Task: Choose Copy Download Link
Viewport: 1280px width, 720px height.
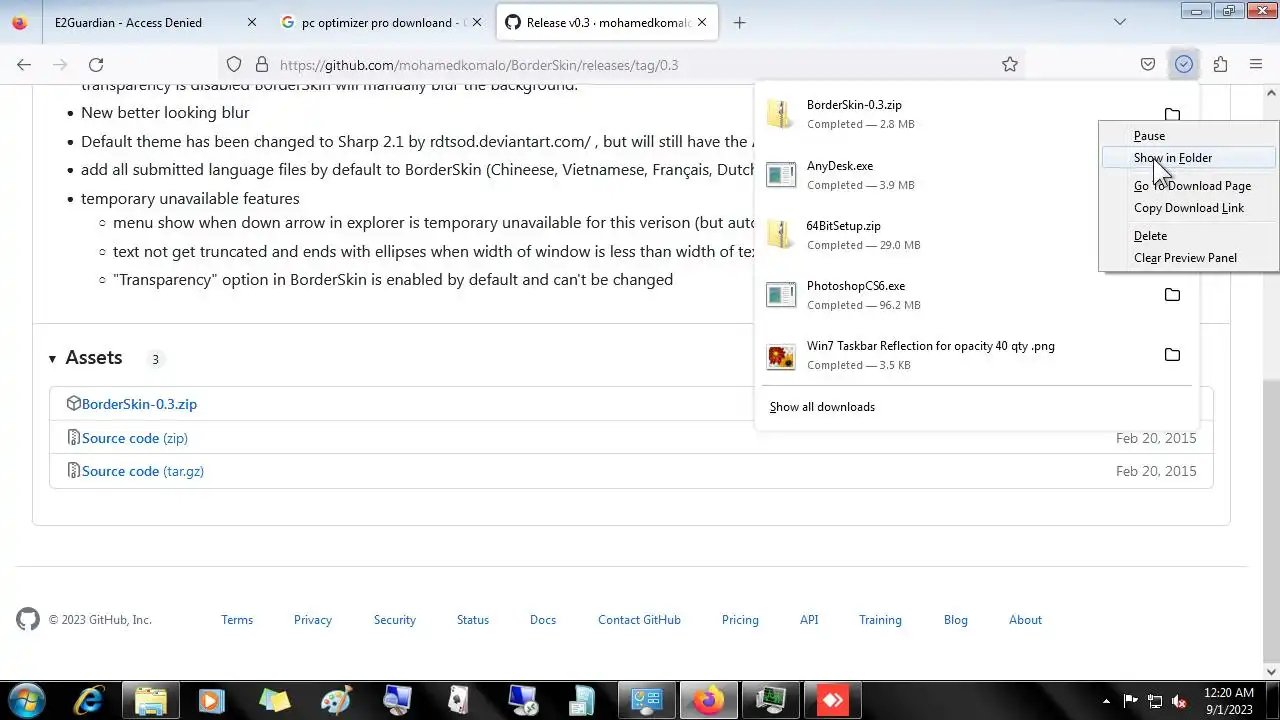Action: (x=1187, y=208)
